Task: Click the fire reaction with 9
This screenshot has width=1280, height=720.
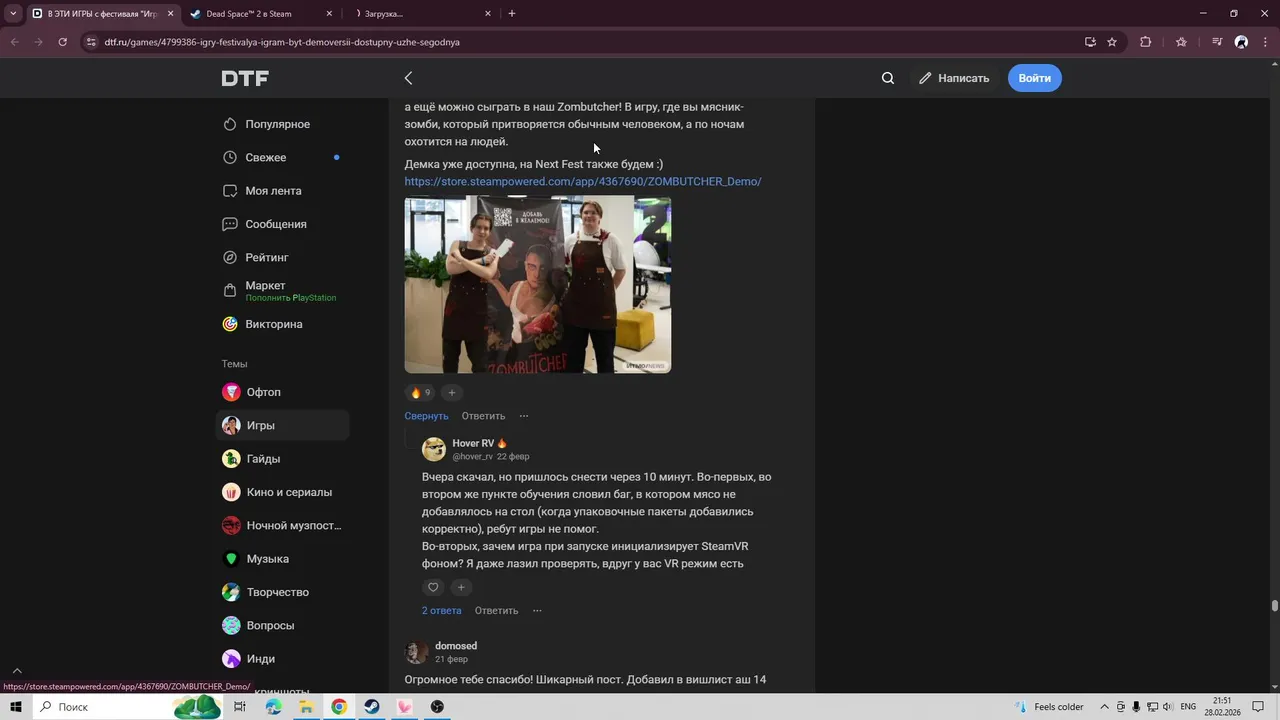Action: tap(420, 393)
